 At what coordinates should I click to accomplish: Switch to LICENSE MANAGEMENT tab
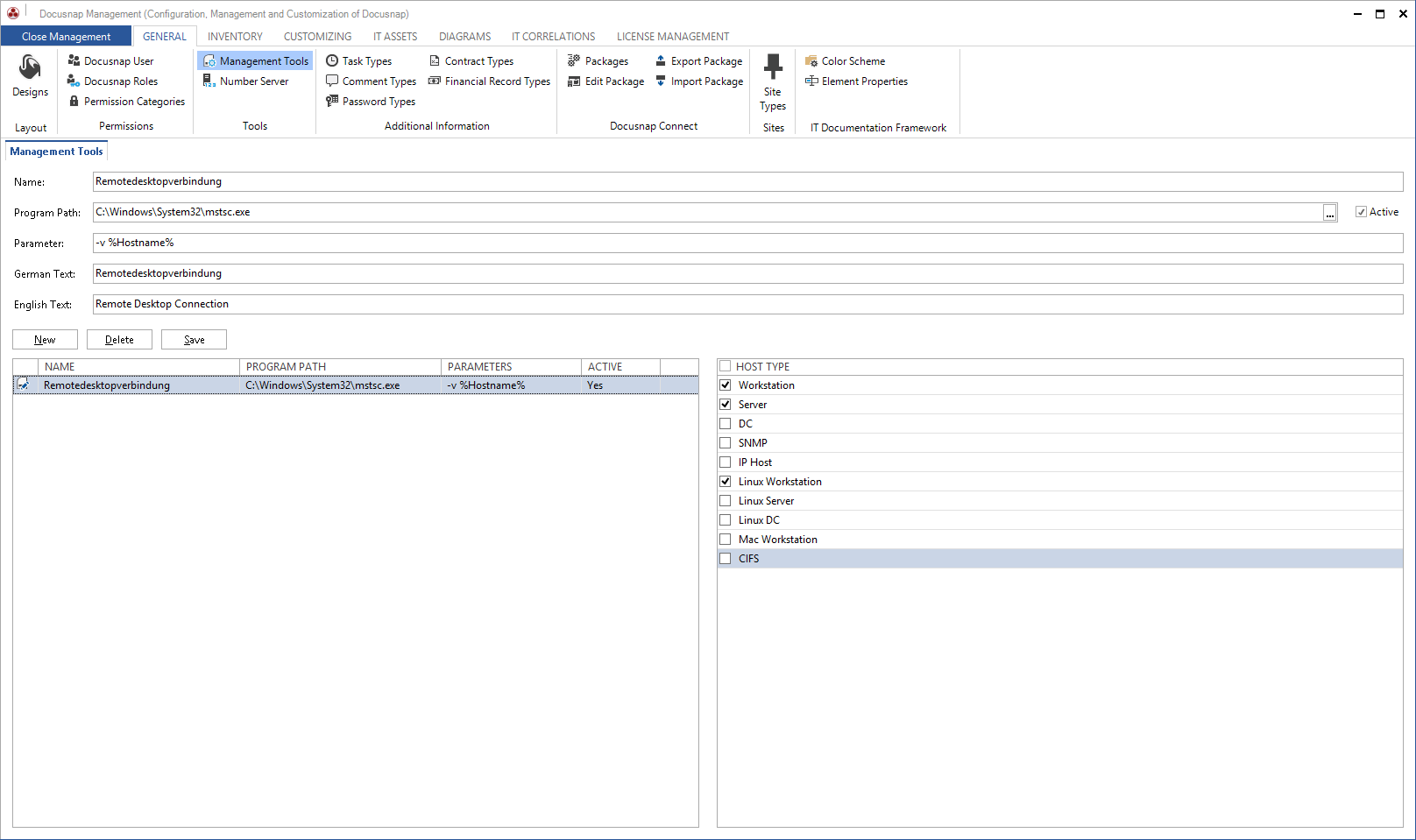(673, 37)
